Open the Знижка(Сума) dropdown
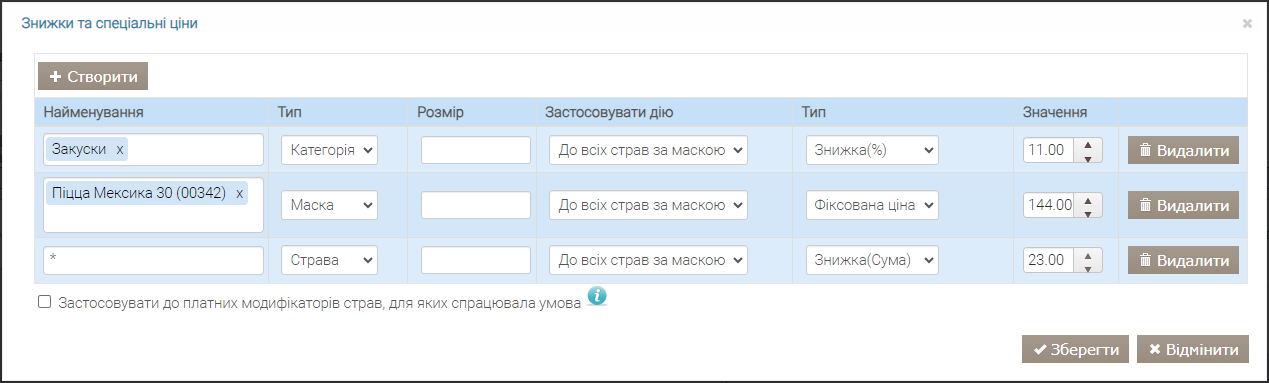Image resolution: width=1269 pixels, height=383 pixels. pyautogui.click(x=872, y=260)
